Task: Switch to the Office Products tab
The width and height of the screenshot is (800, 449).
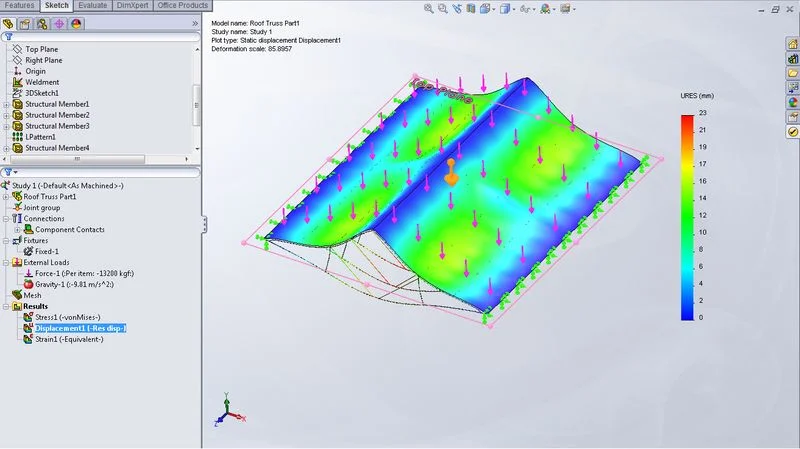Action: (x=179, y=5)
